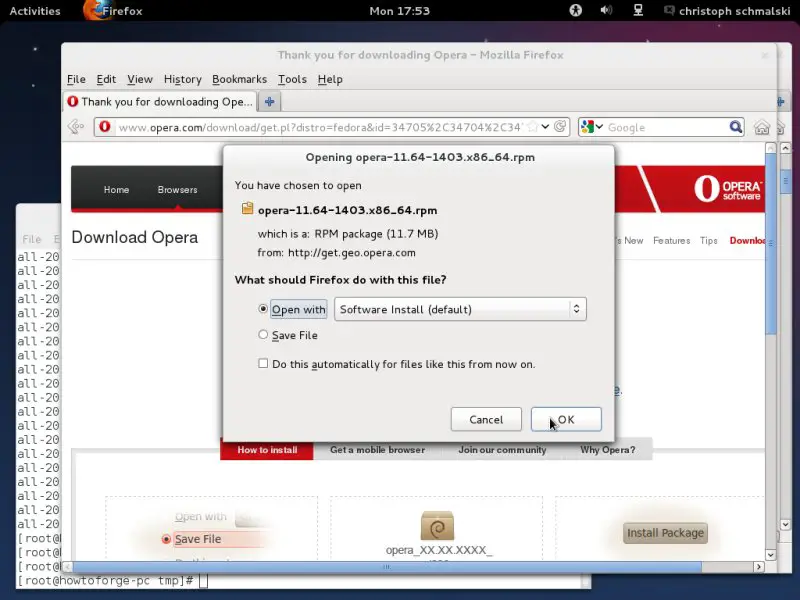Screen dimensions: 800x600
Task: Click the Features link
Action: pos(671,240)
